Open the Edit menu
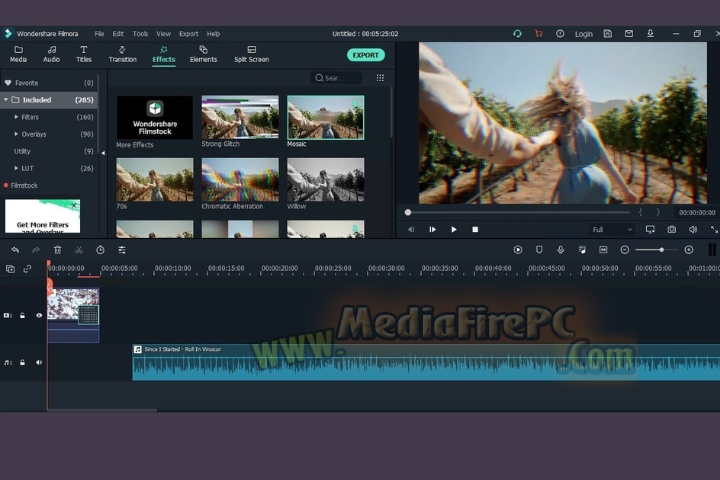 click(x=118, y=34)
